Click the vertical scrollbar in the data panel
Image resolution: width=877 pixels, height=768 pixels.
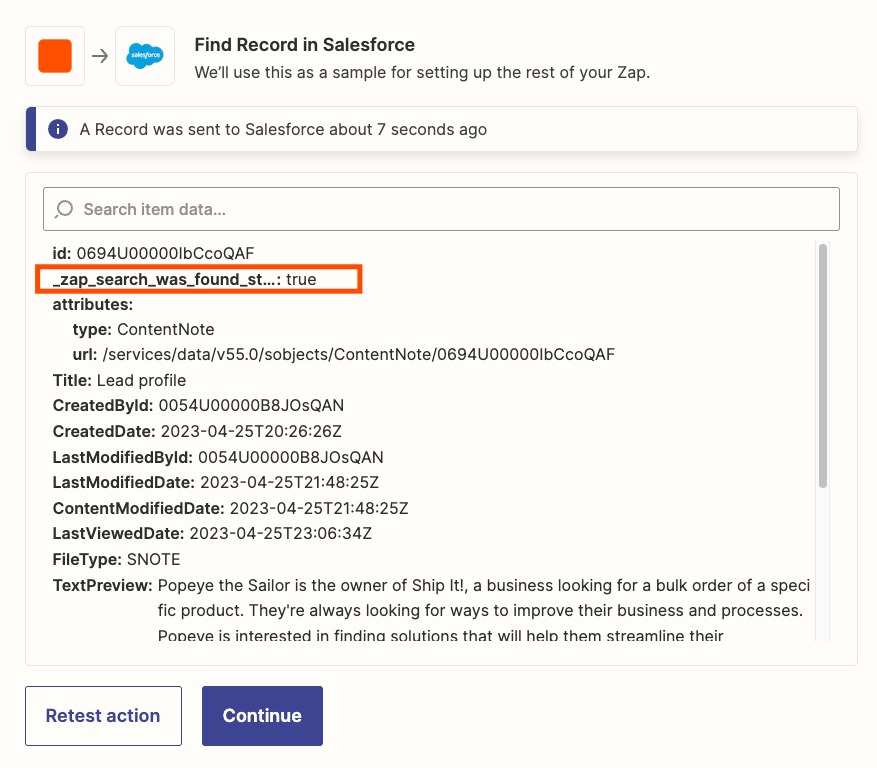point(822,366)
